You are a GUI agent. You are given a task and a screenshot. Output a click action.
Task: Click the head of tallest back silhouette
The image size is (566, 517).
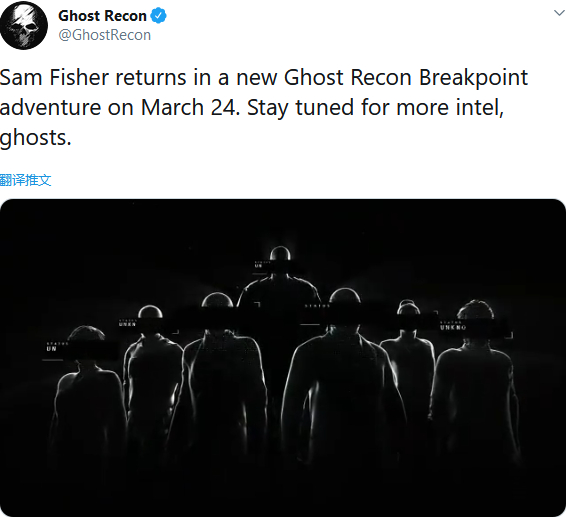280,253
